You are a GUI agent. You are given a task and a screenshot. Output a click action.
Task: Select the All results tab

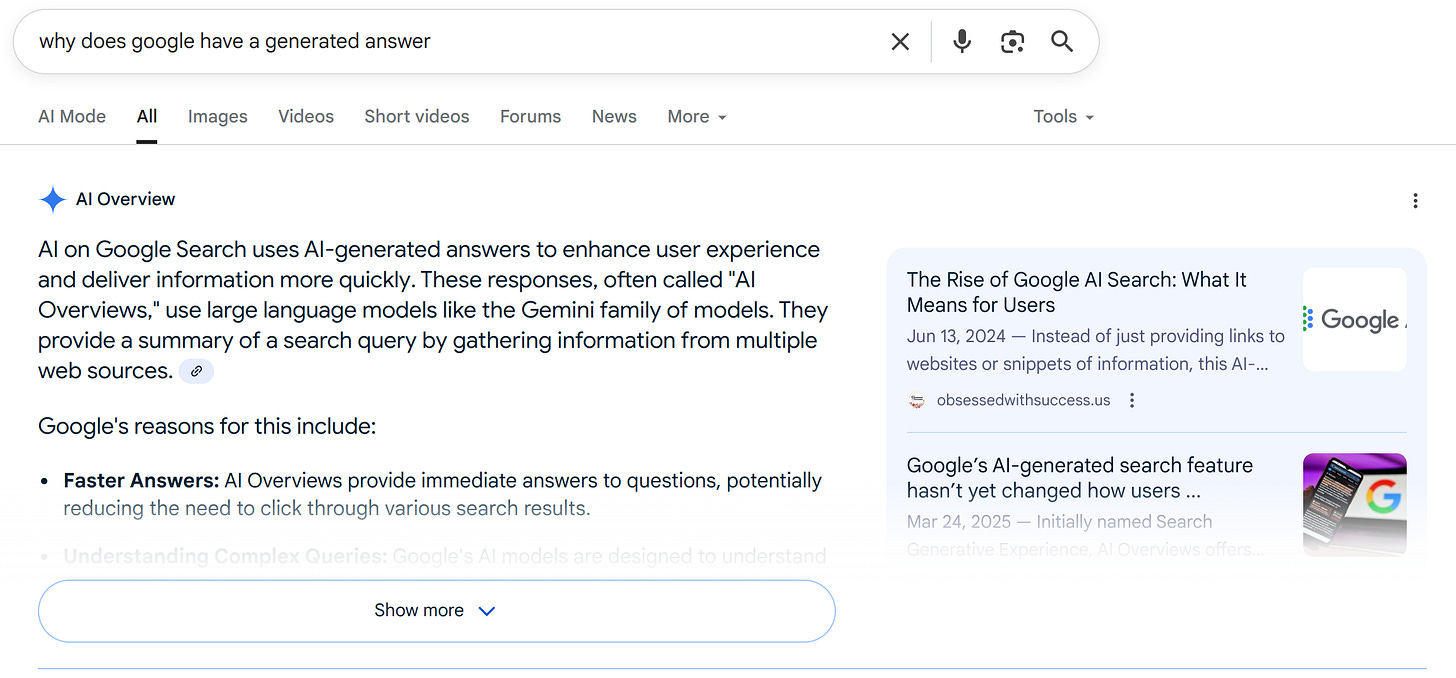147,116
